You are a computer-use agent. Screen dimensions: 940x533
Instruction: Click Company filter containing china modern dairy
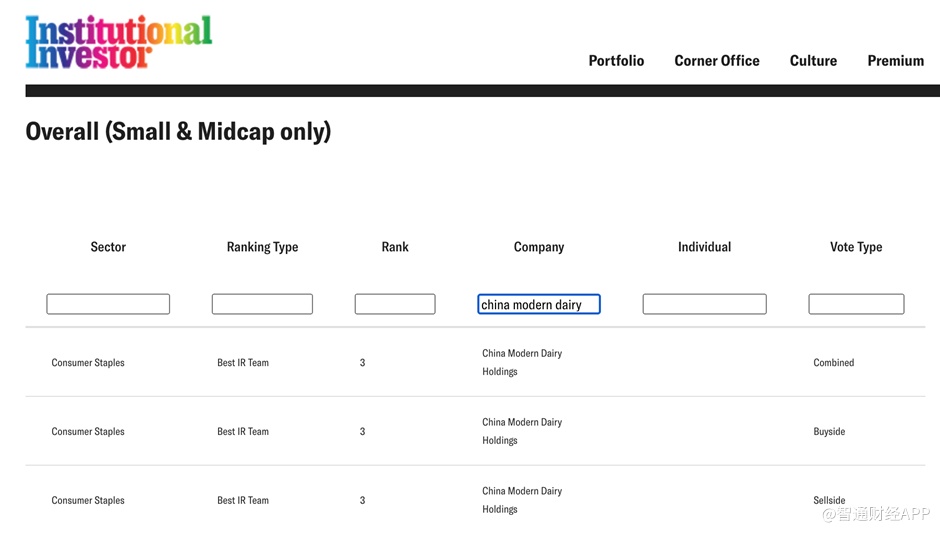539,304
